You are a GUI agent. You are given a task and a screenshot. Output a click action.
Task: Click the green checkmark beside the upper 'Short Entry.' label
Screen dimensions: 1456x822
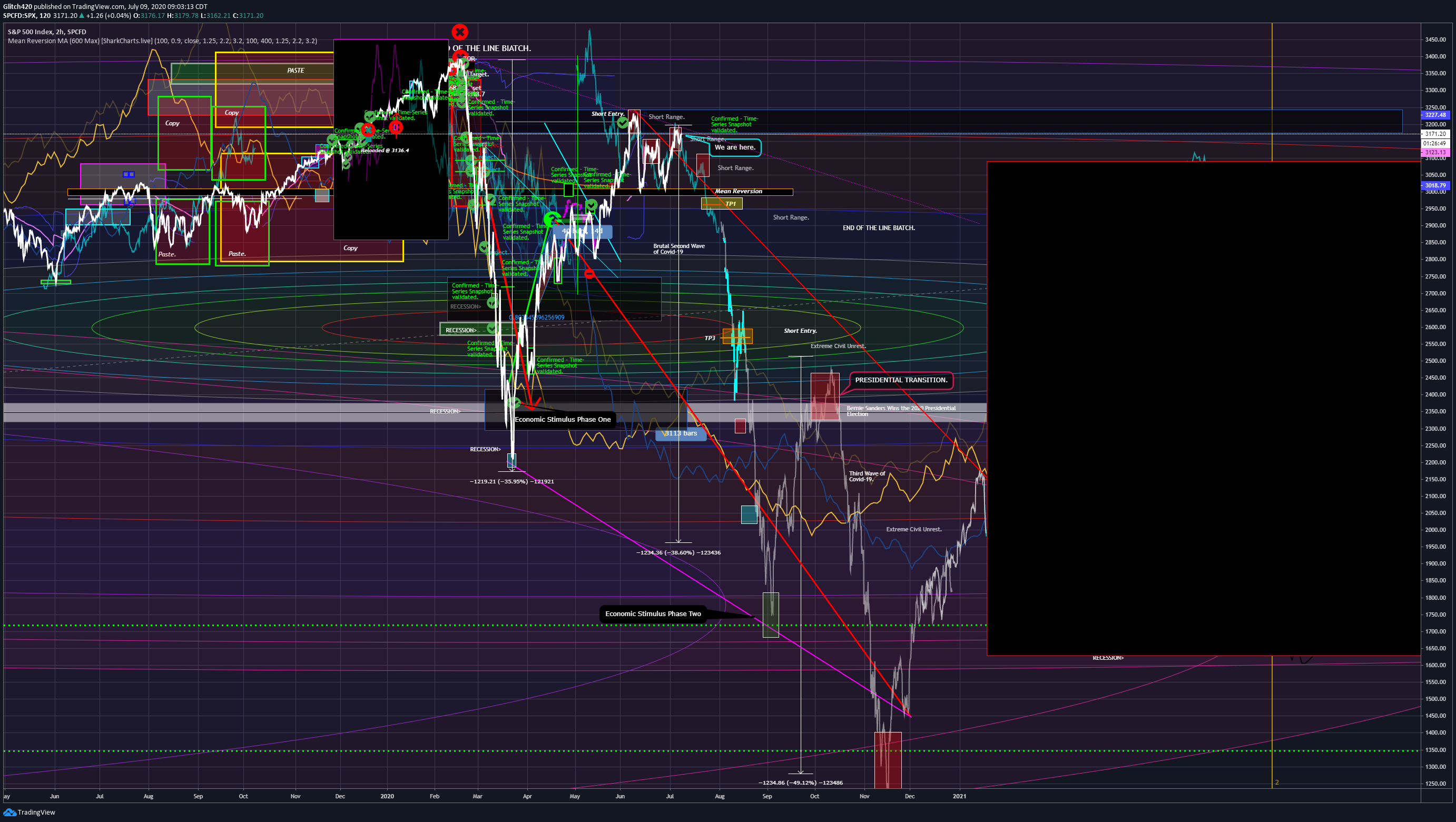622,123
